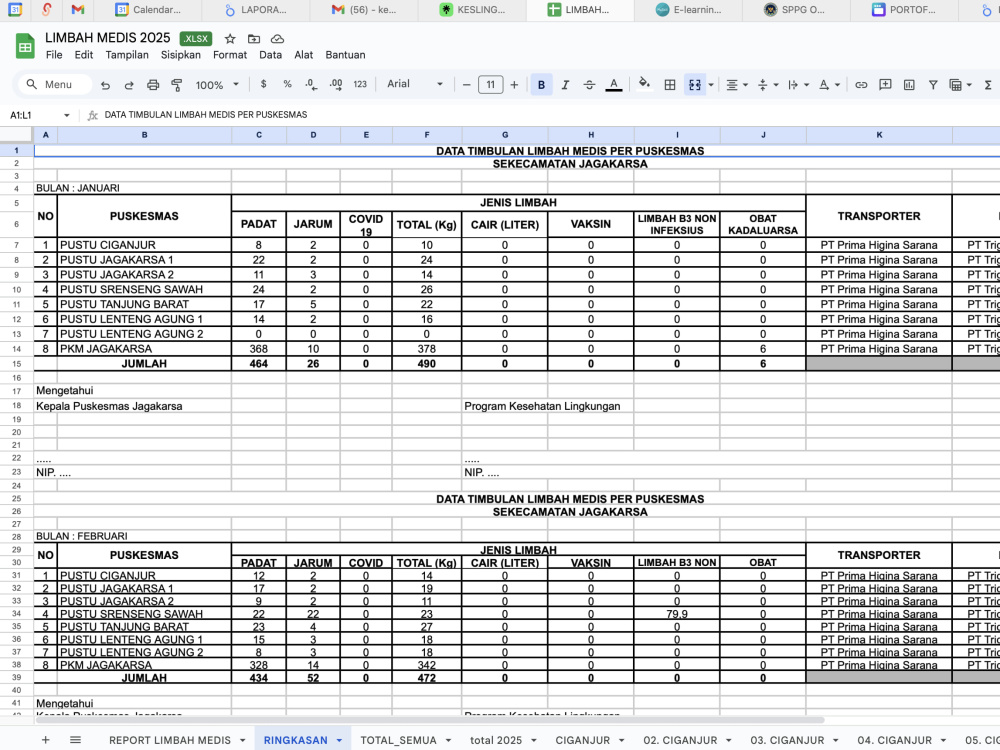Open the fill color picker
This screenshot has width=1000, height=750.
coord(644,84)
